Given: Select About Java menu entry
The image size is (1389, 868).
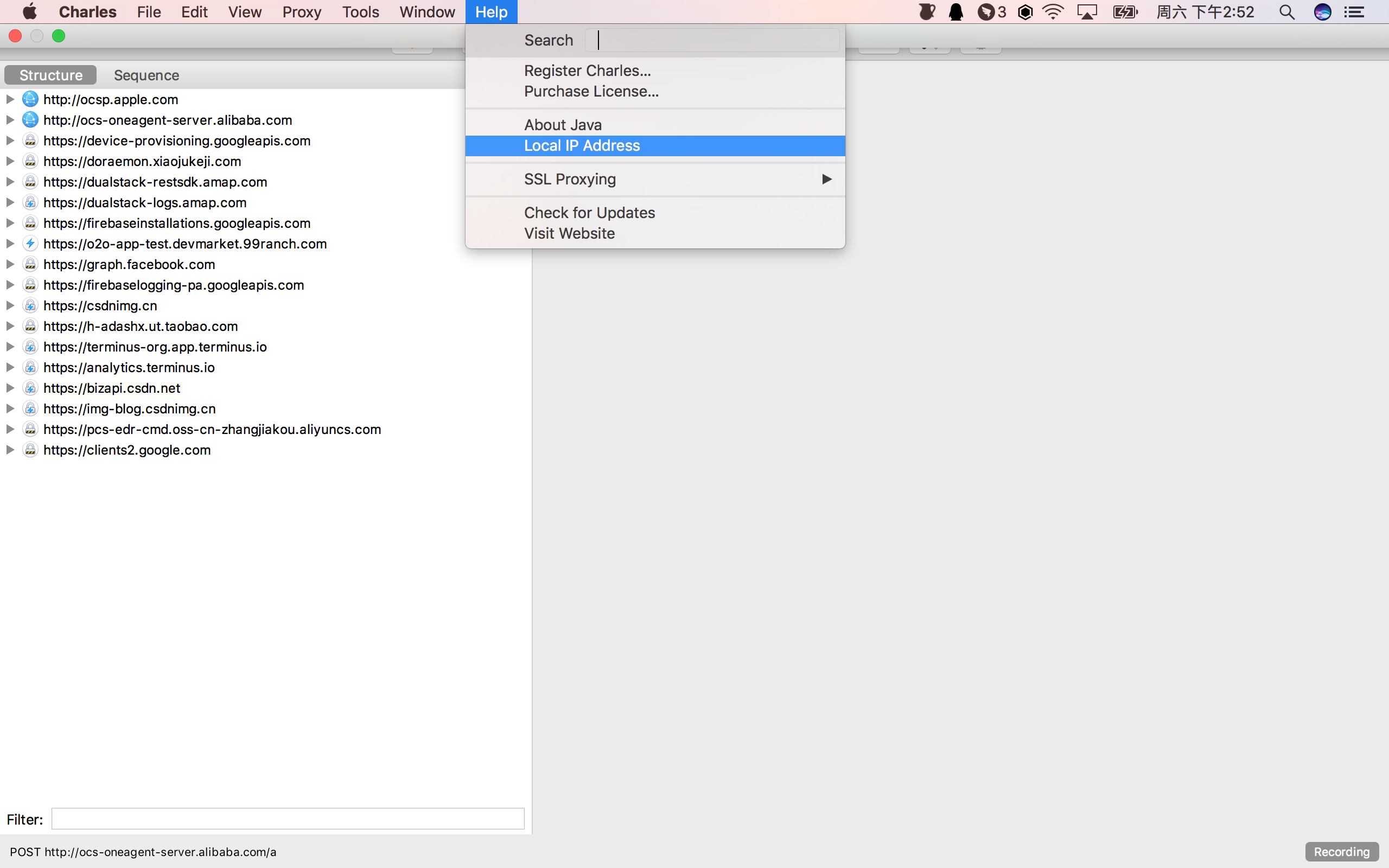Looking at the screenshot, I should (655, 125).
